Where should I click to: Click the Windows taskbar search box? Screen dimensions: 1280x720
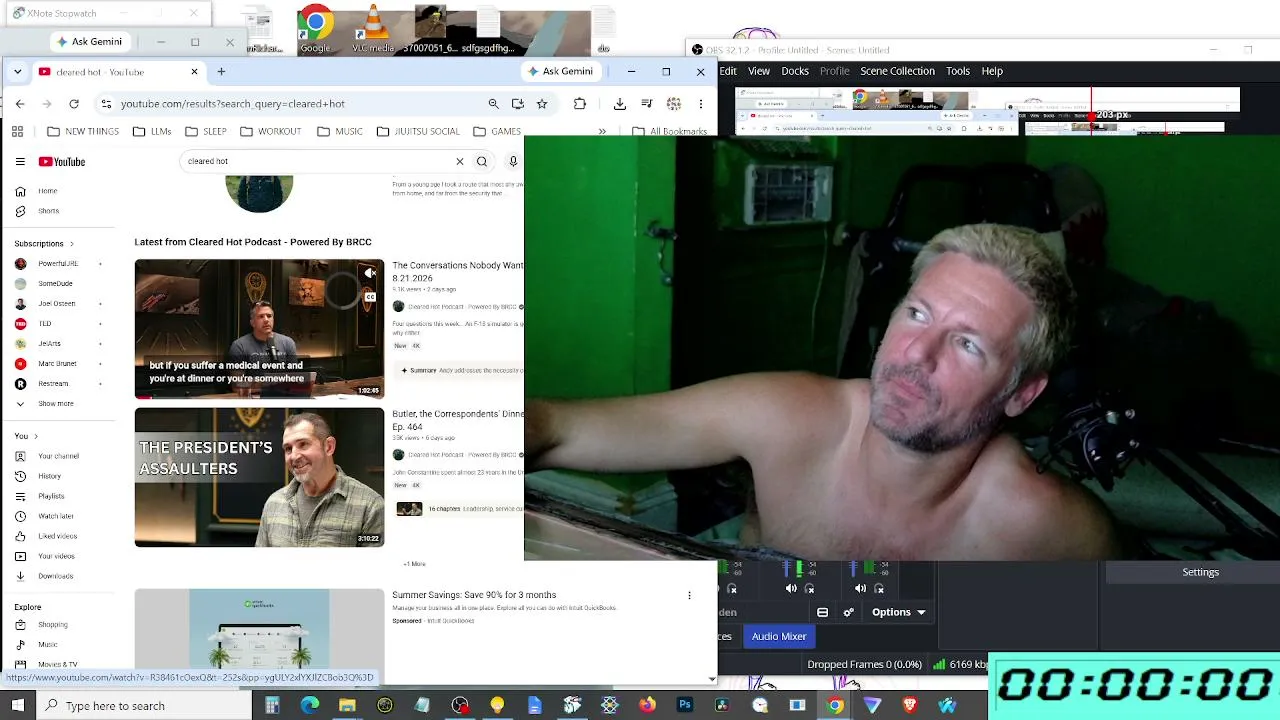pos(145,706)
